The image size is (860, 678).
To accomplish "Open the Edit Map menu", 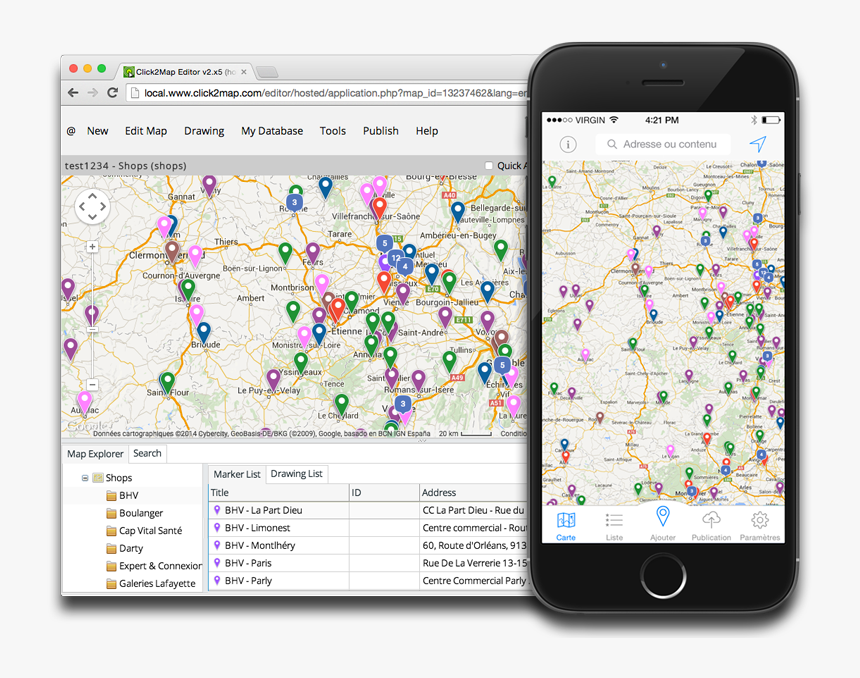I will [146, 131].
